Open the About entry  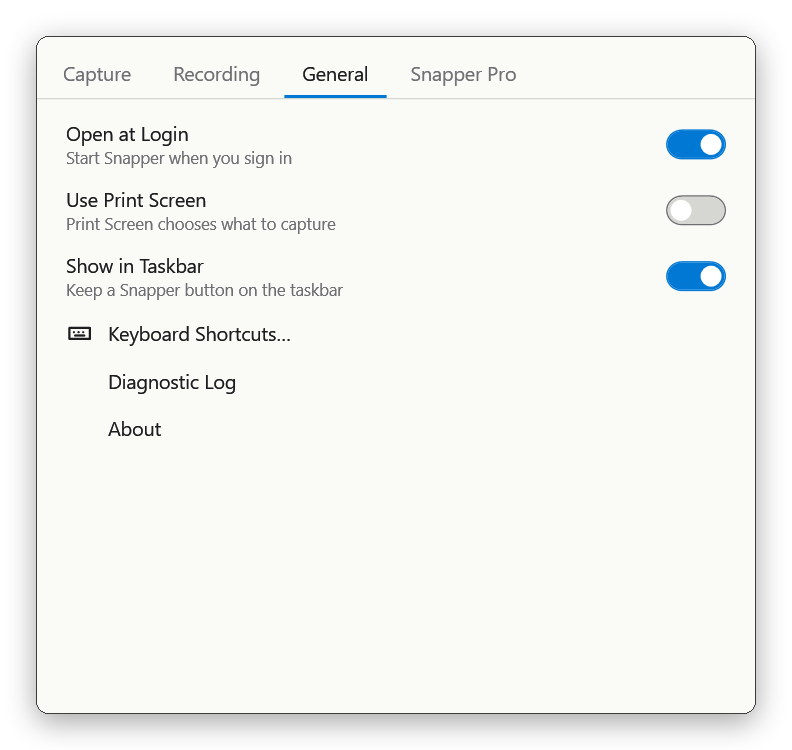click(x=134, y=429)
